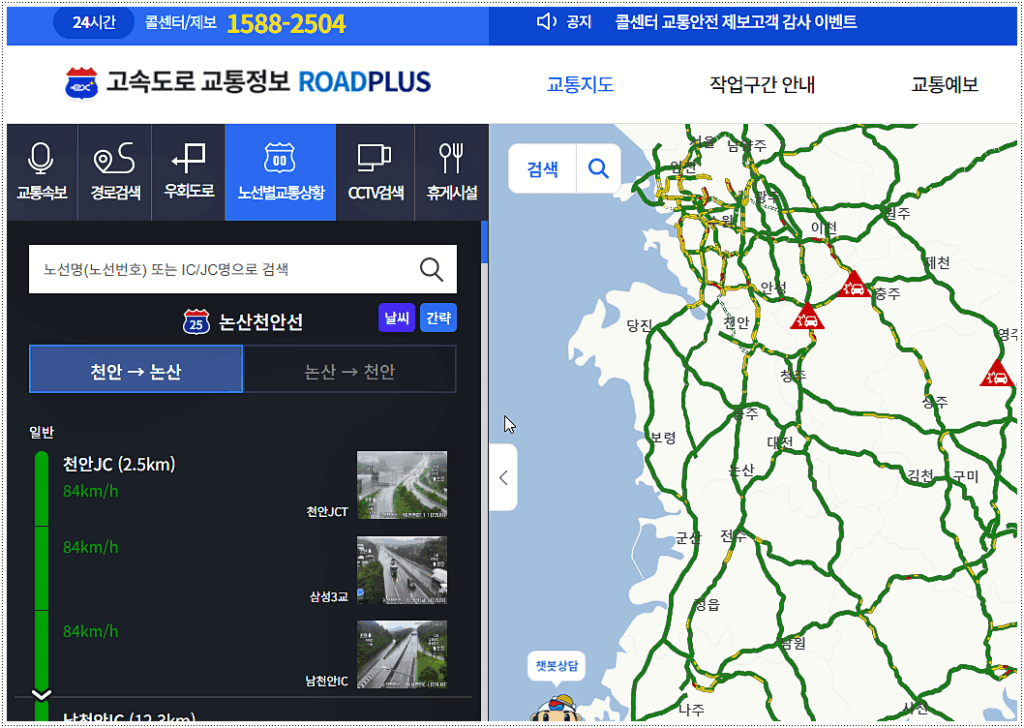Viewport: 1024px width, 728px height.
Task: Go to 교통예보 menu
Action: 944,85
